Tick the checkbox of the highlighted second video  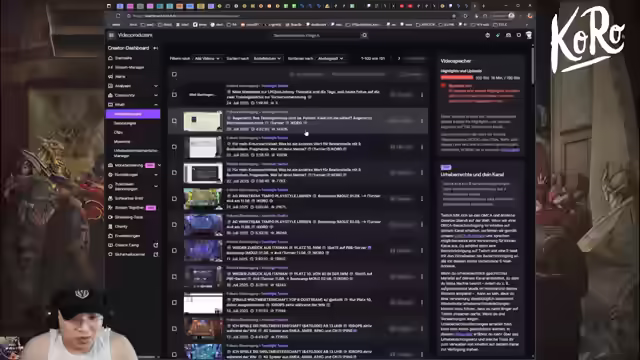point(174,121)
